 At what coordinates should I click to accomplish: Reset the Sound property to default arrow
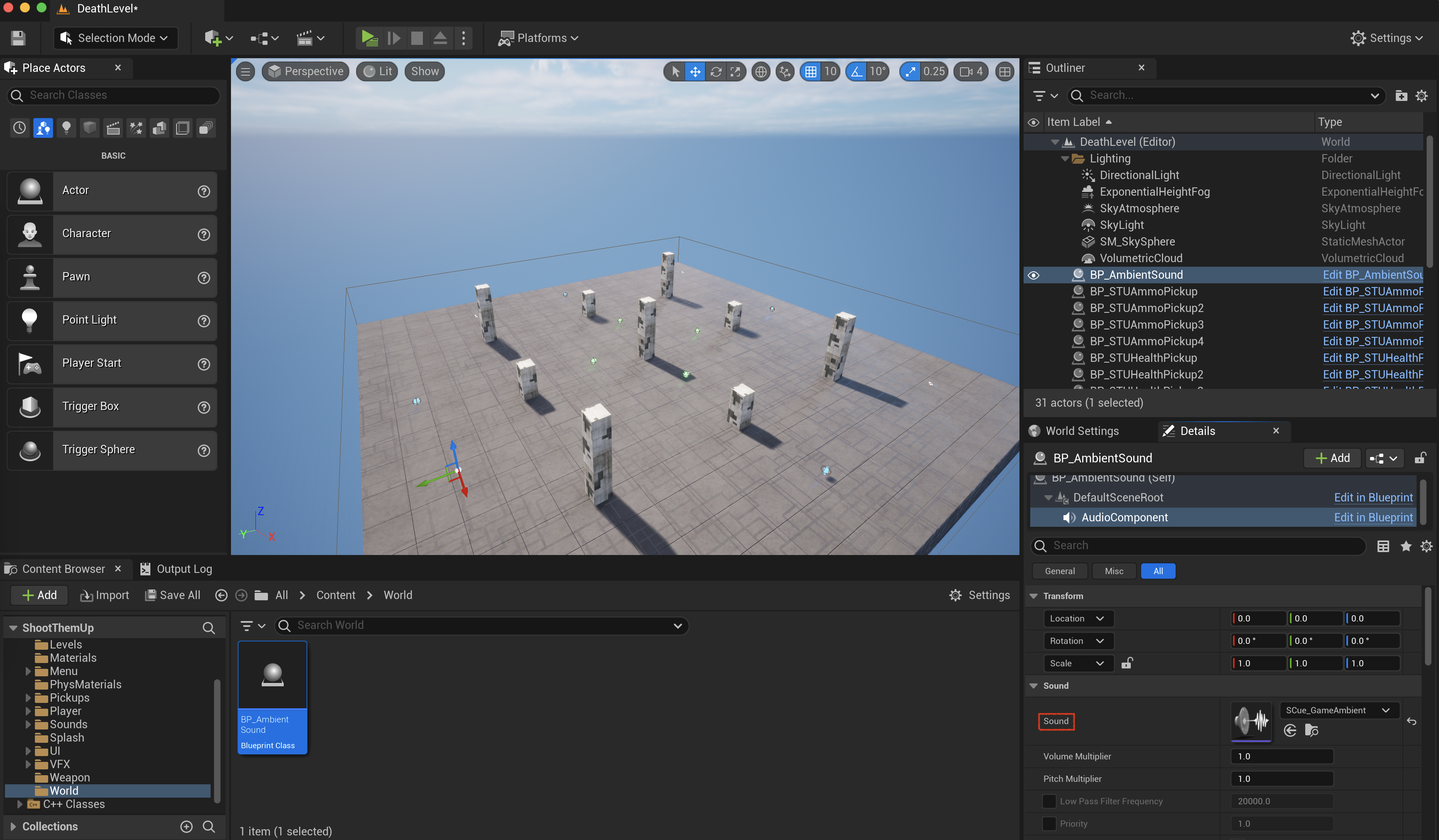pyautogui.click(x=1412, y=721)
